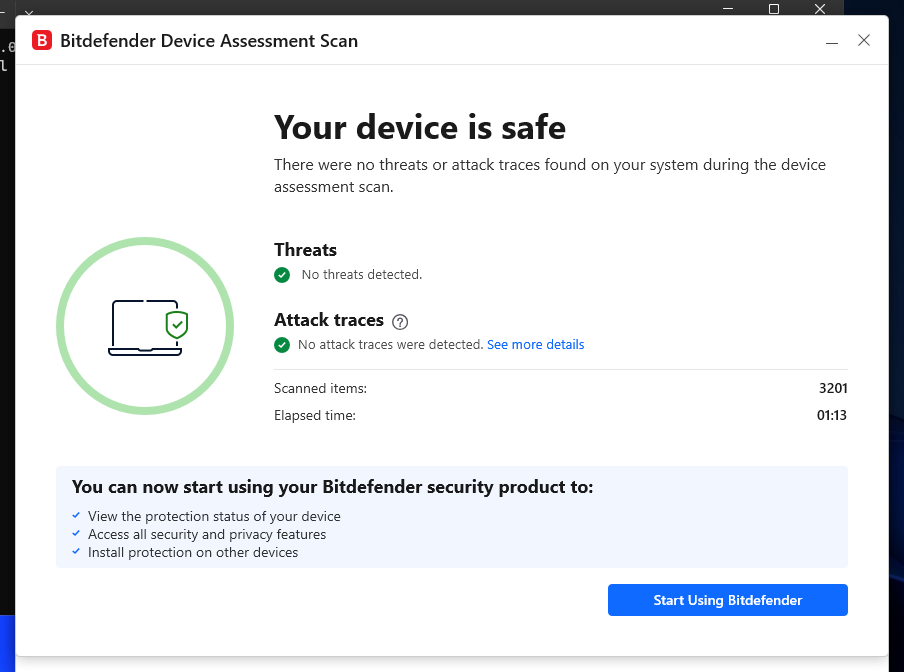Click the blue check beside privacy features item
904x672 pixels.
76,534
